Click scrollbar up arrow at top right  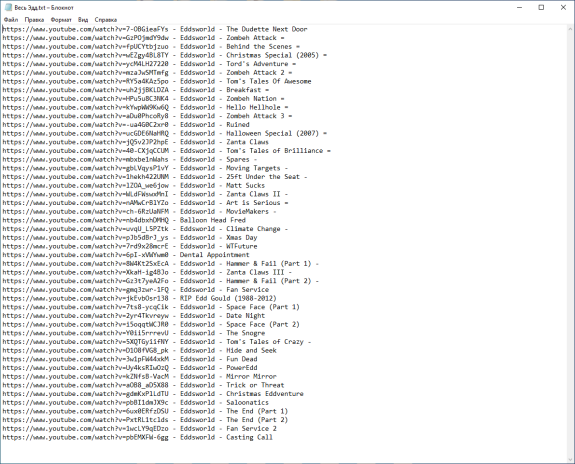571,29
